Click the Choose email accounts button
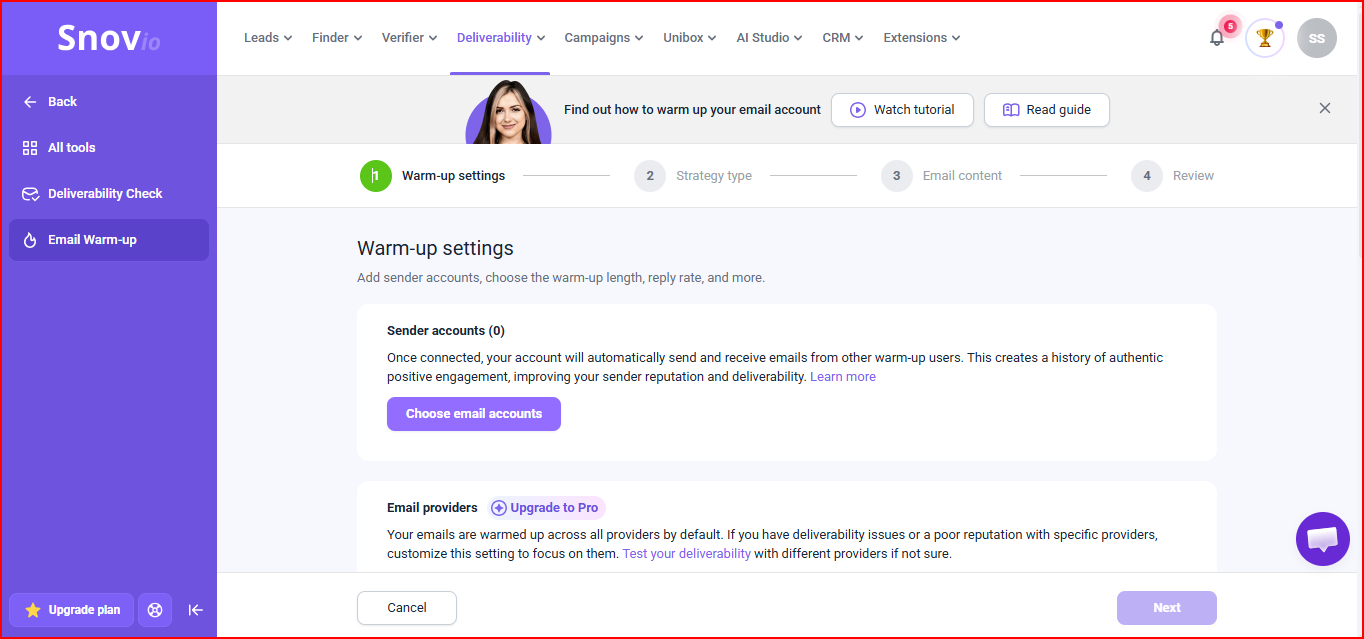Viewport: 1364px width, 639px height. [473, 413]
